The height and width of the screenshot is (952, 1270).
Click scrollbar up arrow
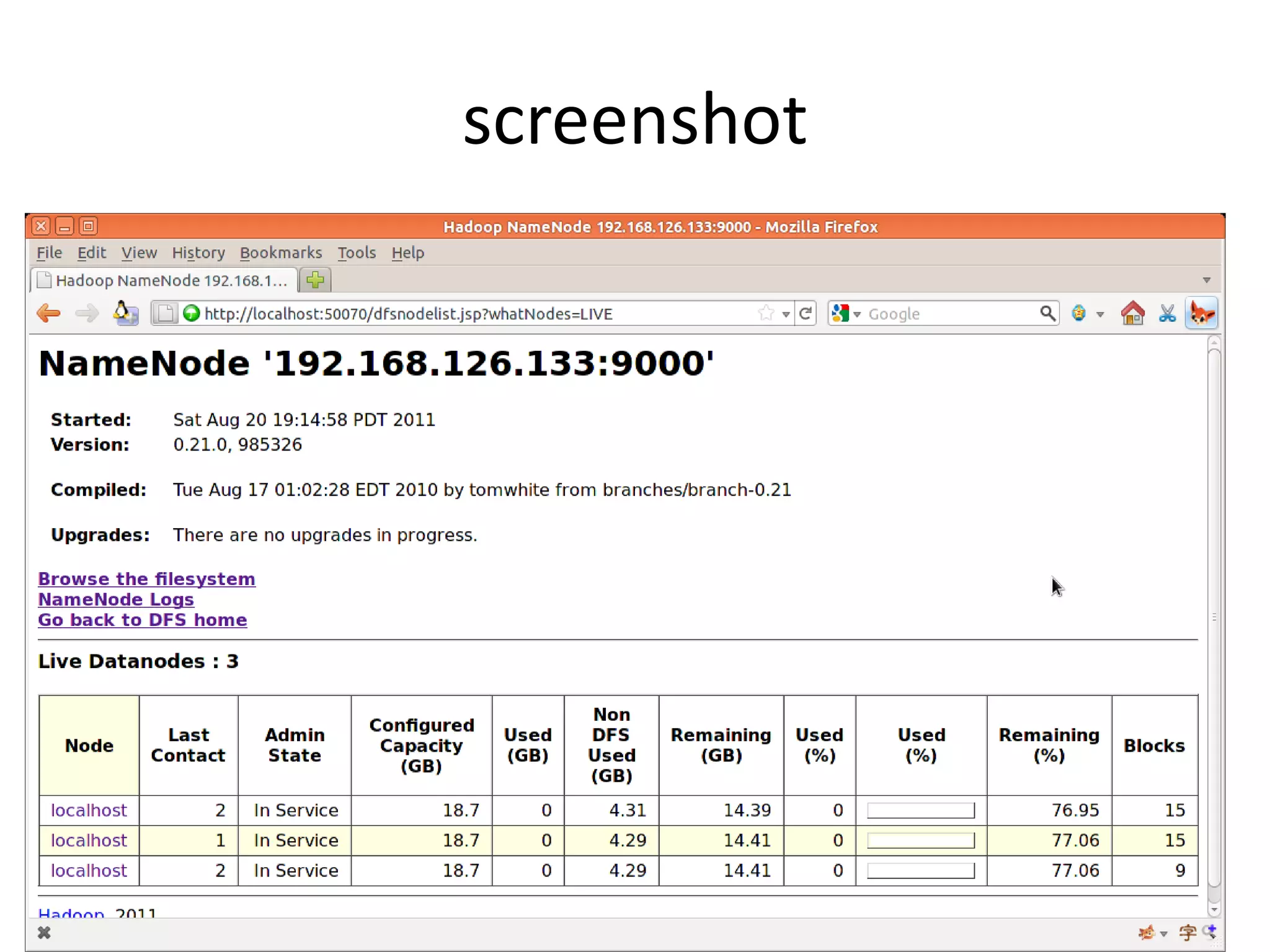point(1214,343)
